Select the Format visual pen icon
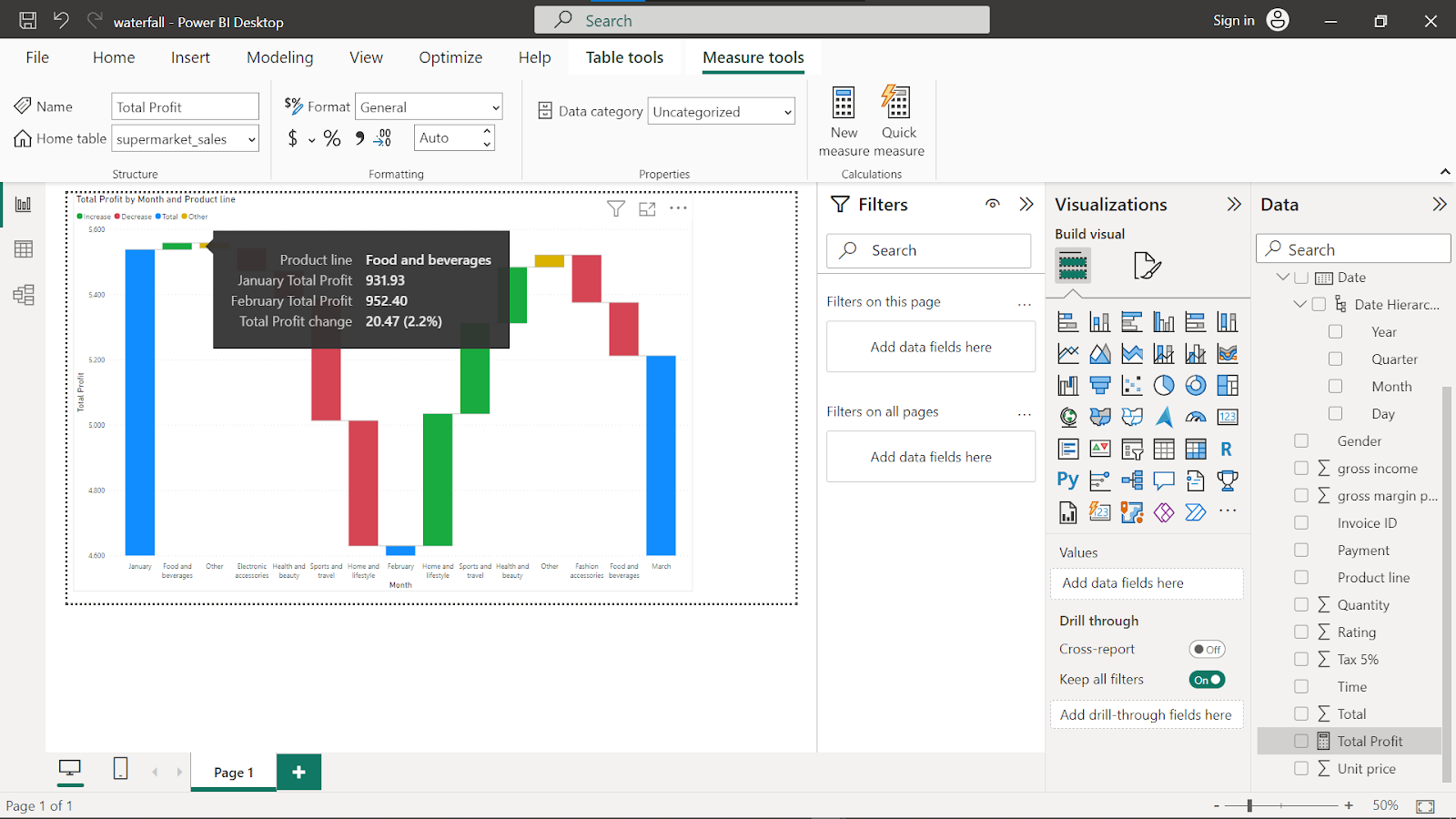The height and width of the screenshot is (819, 1456). point(1147,266)
